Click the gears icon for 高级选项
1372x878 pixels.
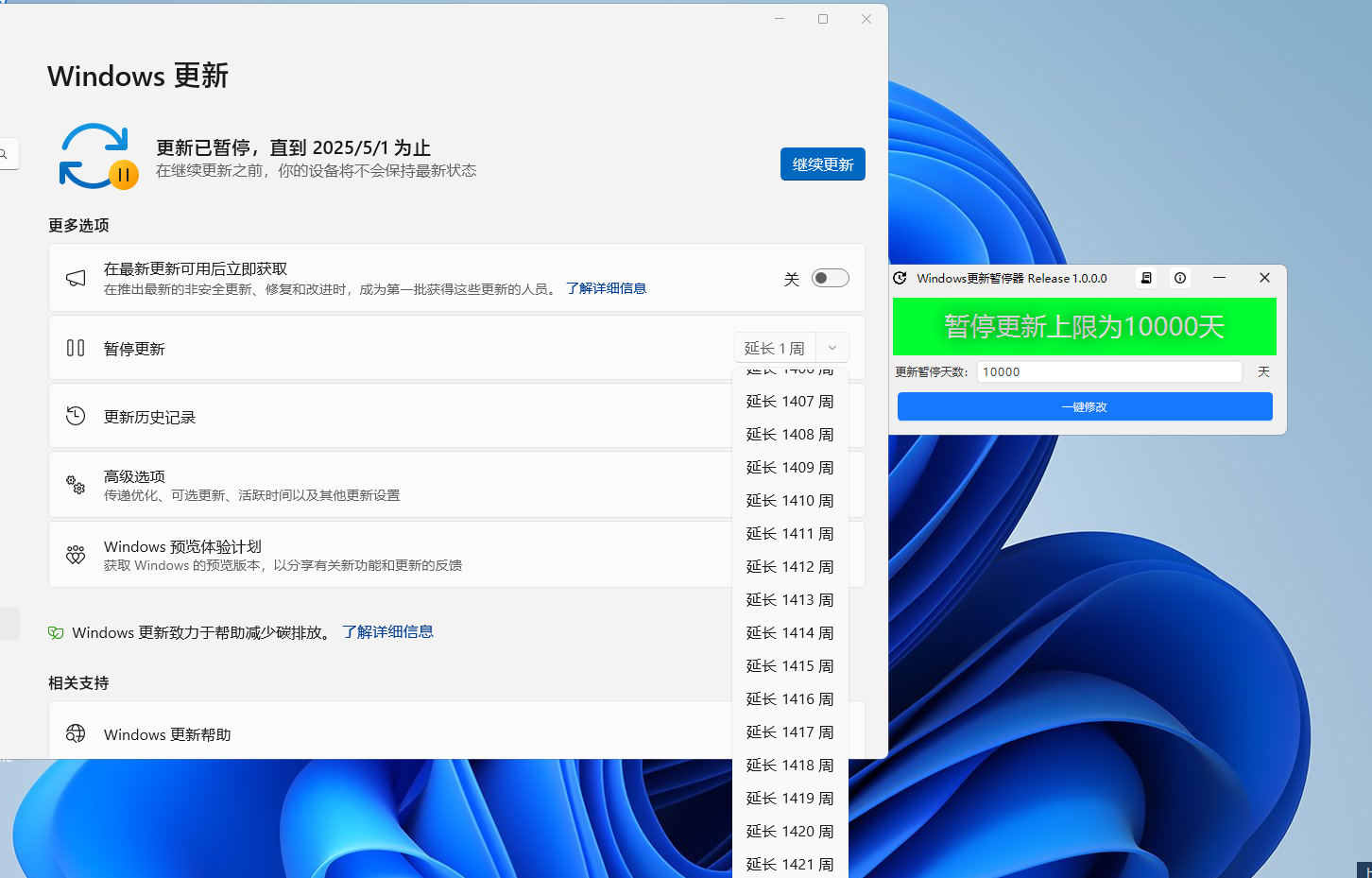(x=76, y=485)
